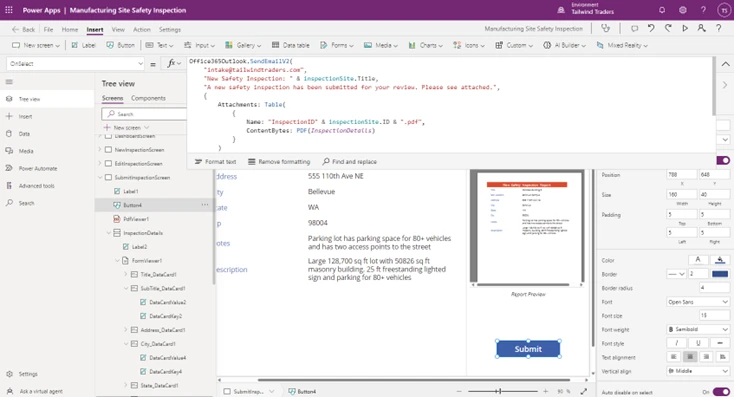This screenshot has height=397, width=734.
Task: Open the app launcher waffle icon
Action: 8,10
